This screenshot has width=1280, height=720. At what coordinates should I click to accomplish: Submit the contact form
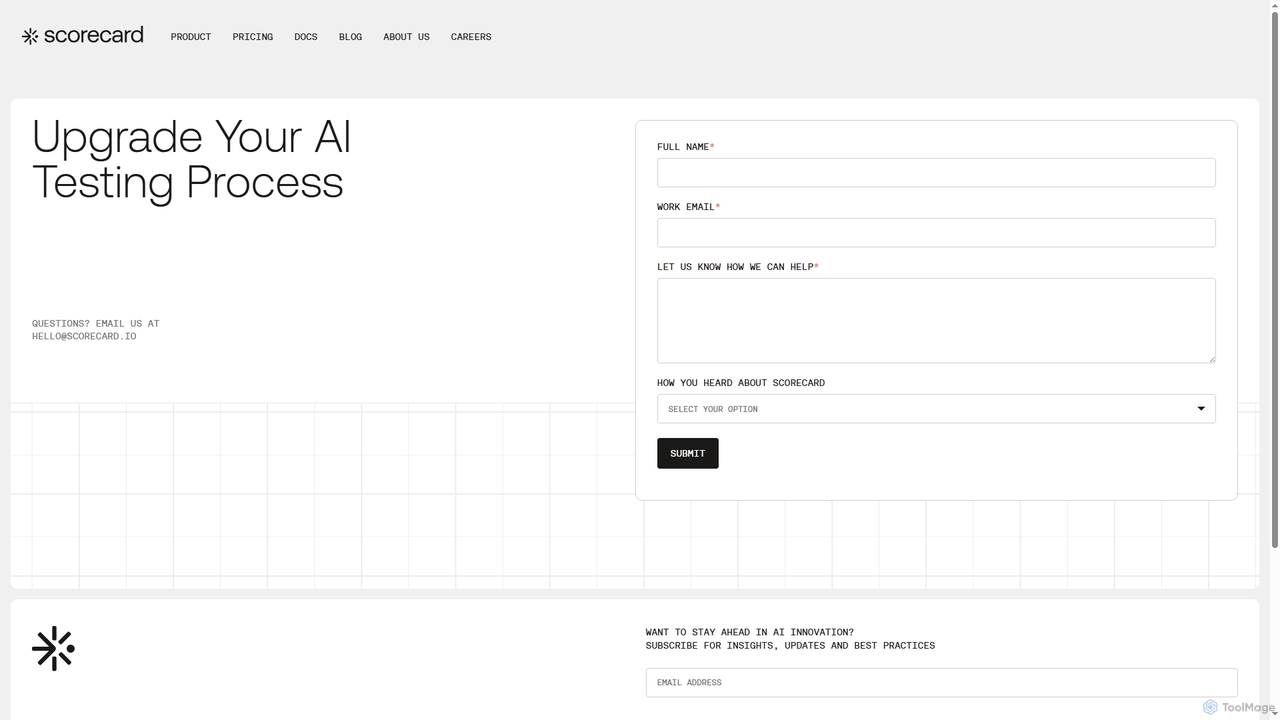(687, 453)
